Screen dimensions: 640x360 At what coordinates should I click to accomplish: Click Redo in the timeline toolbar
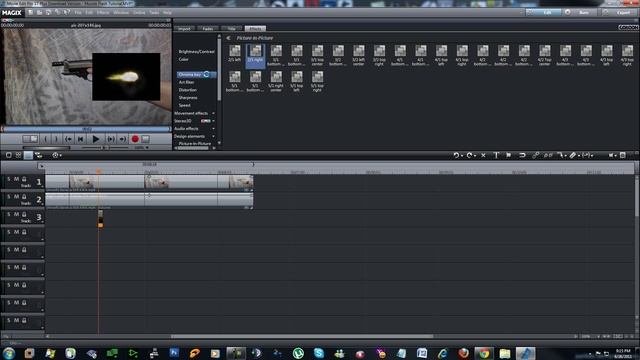tap(469, 155)
